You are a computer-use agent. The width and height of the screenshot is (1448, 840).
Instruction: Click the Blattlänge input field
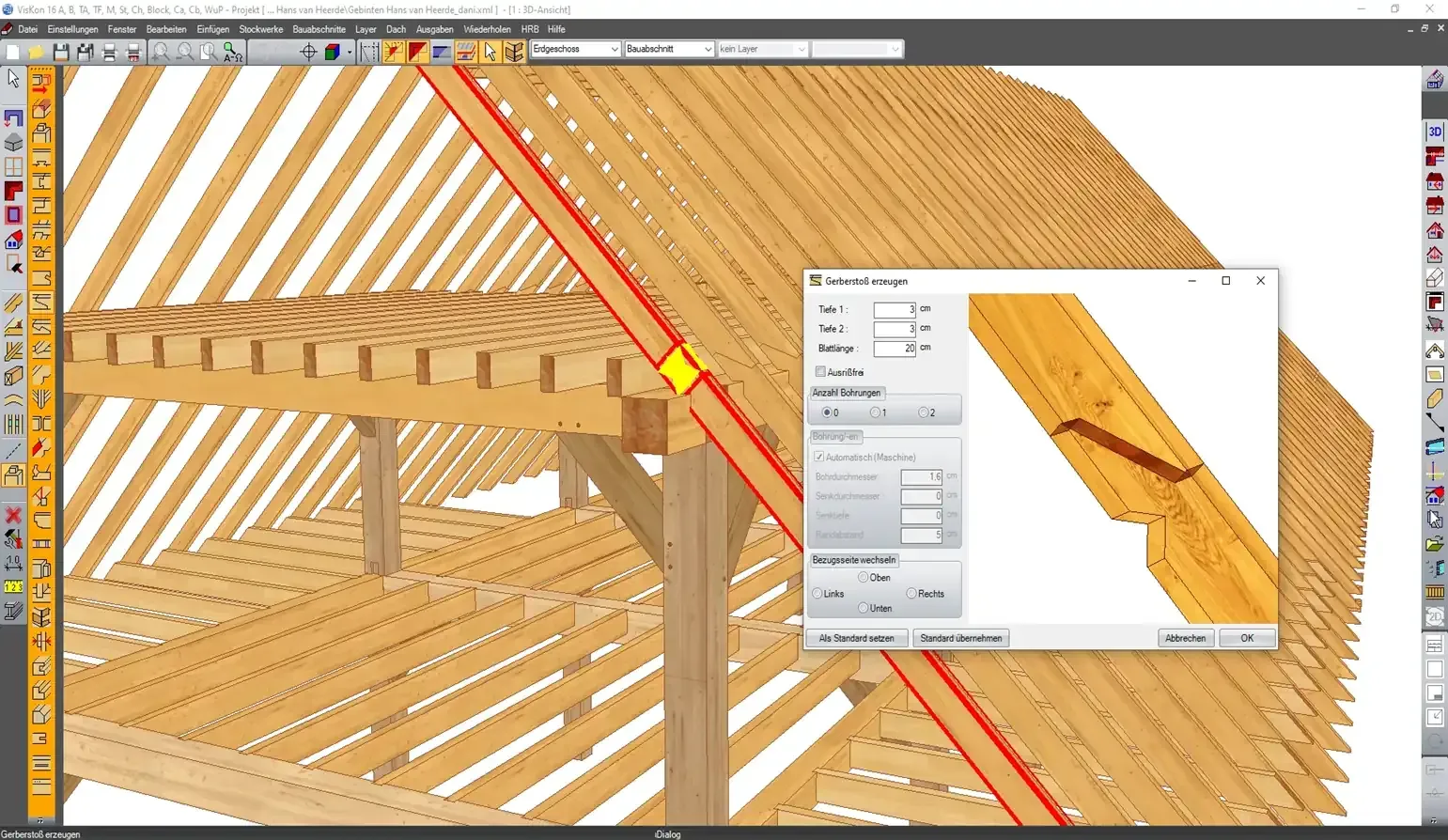895,349
